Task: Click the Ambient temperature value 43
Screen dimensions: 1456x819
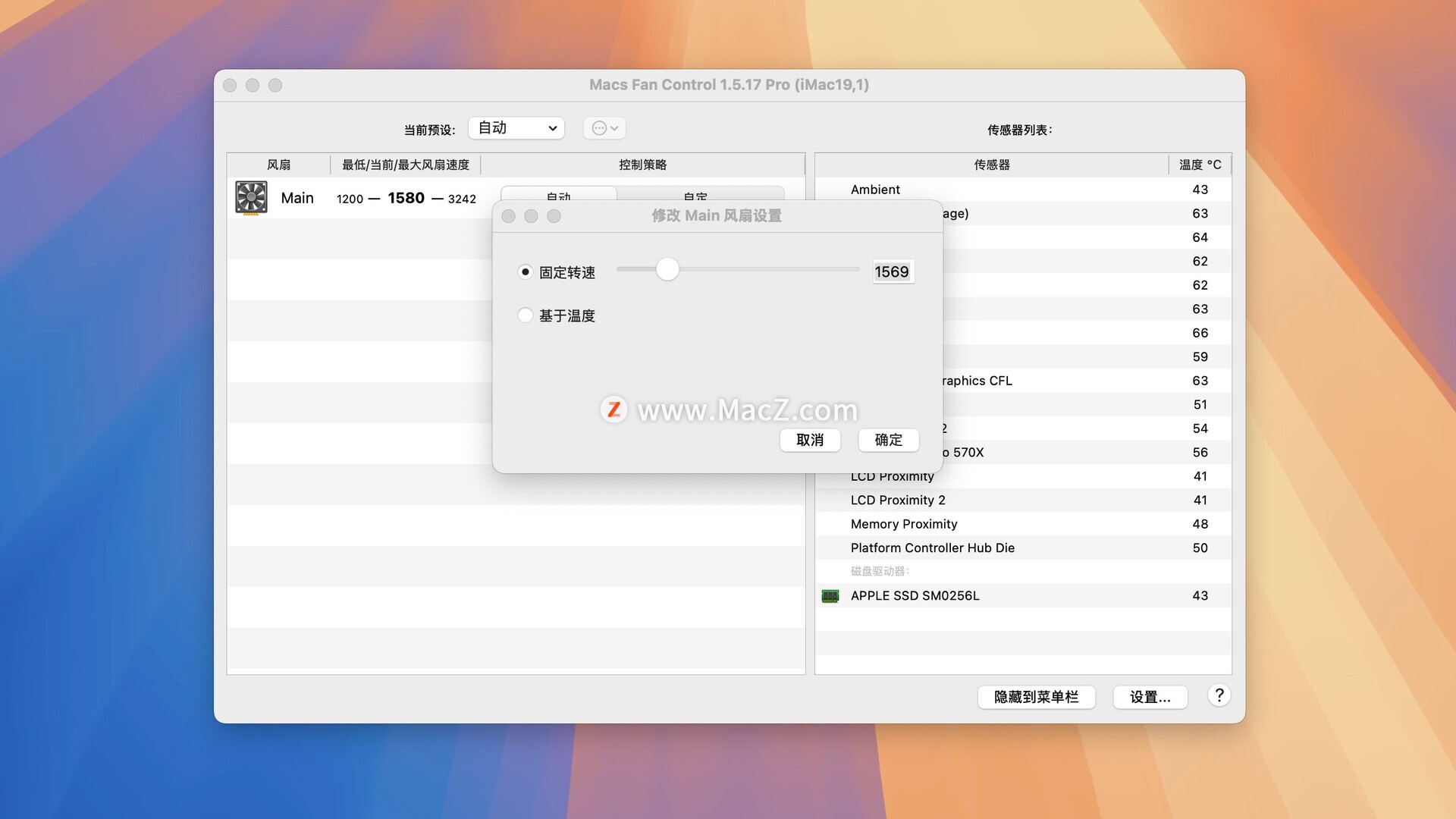Action: [x=1200, y=190]
